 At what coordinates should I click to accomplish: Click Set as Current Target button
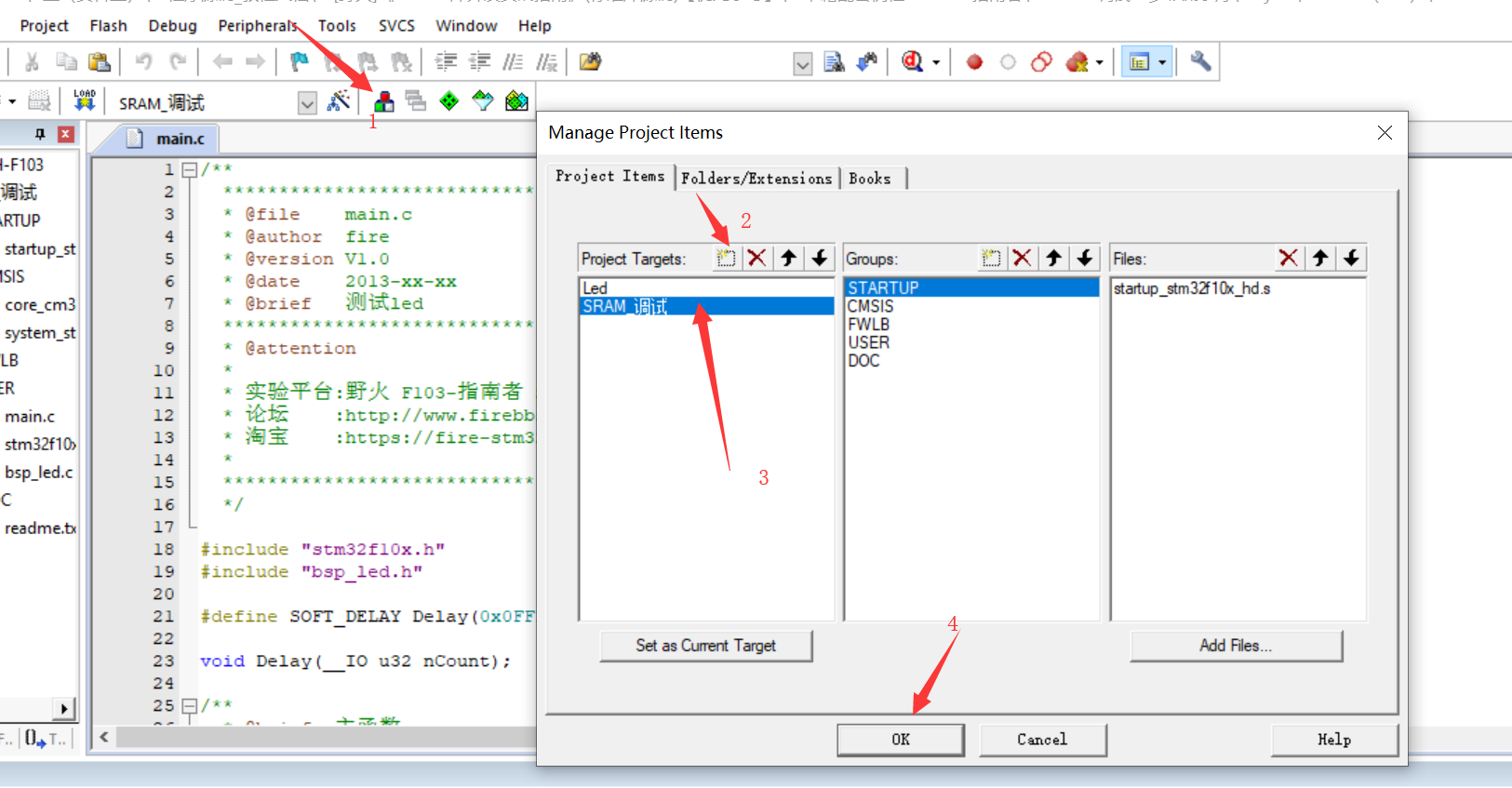click(705, 646)
